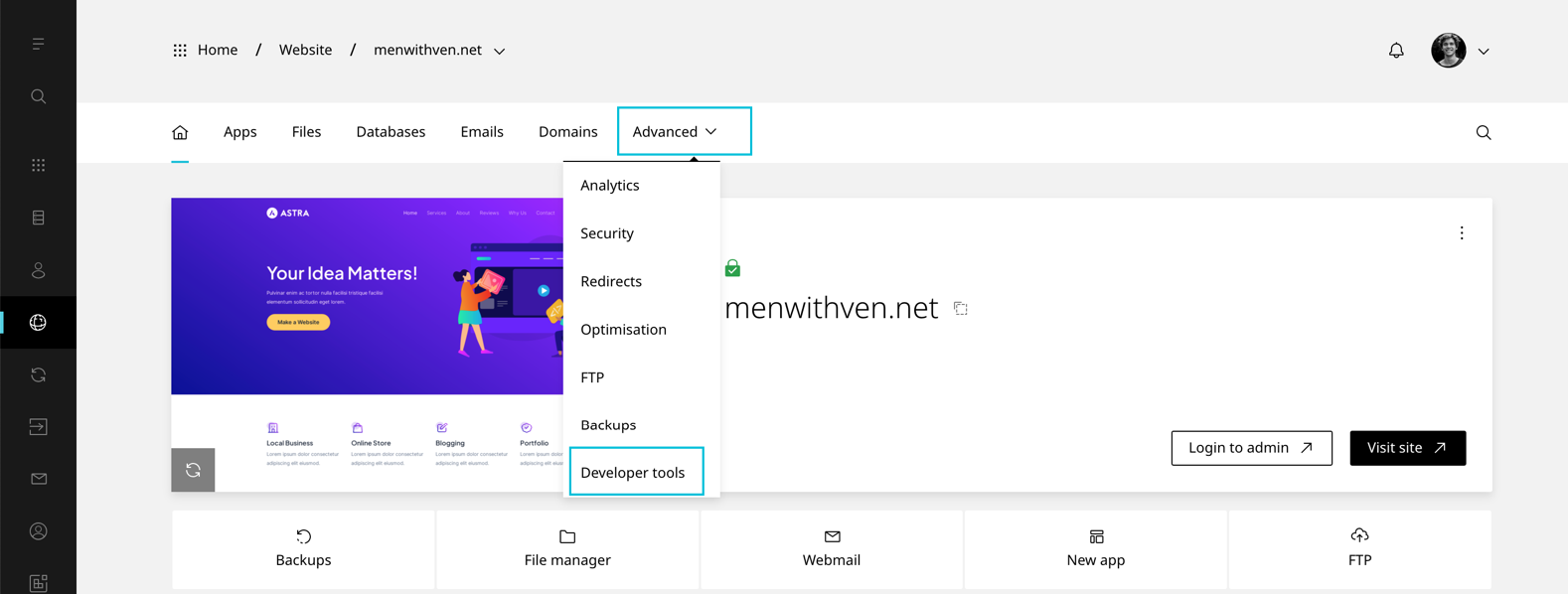Choose Optimisation in the dropdown menu
Screen dimensions: 1568x594
pyautogui.click(x=623, y=330)
